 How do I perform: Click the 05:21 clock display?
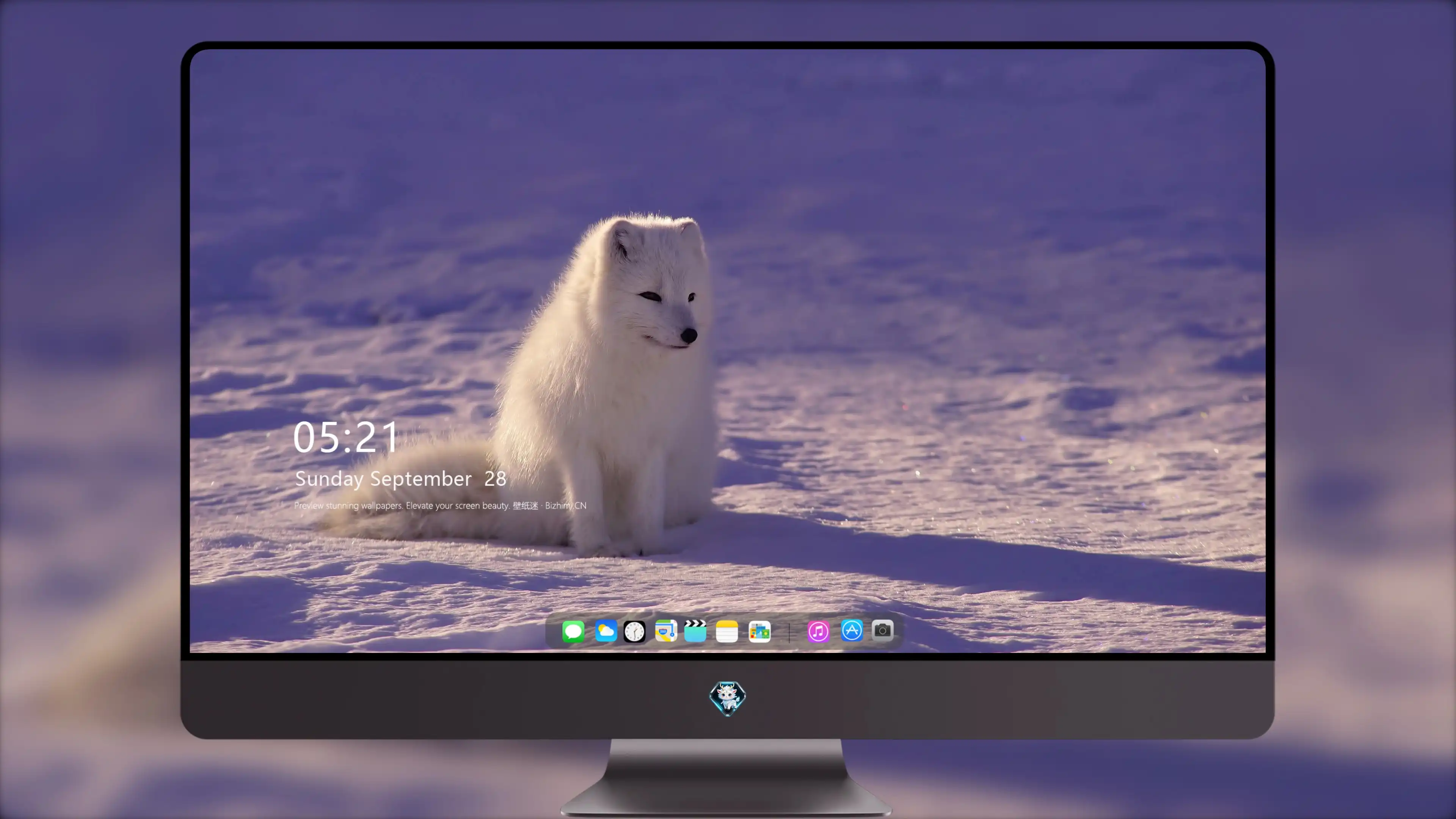point(345,437)
